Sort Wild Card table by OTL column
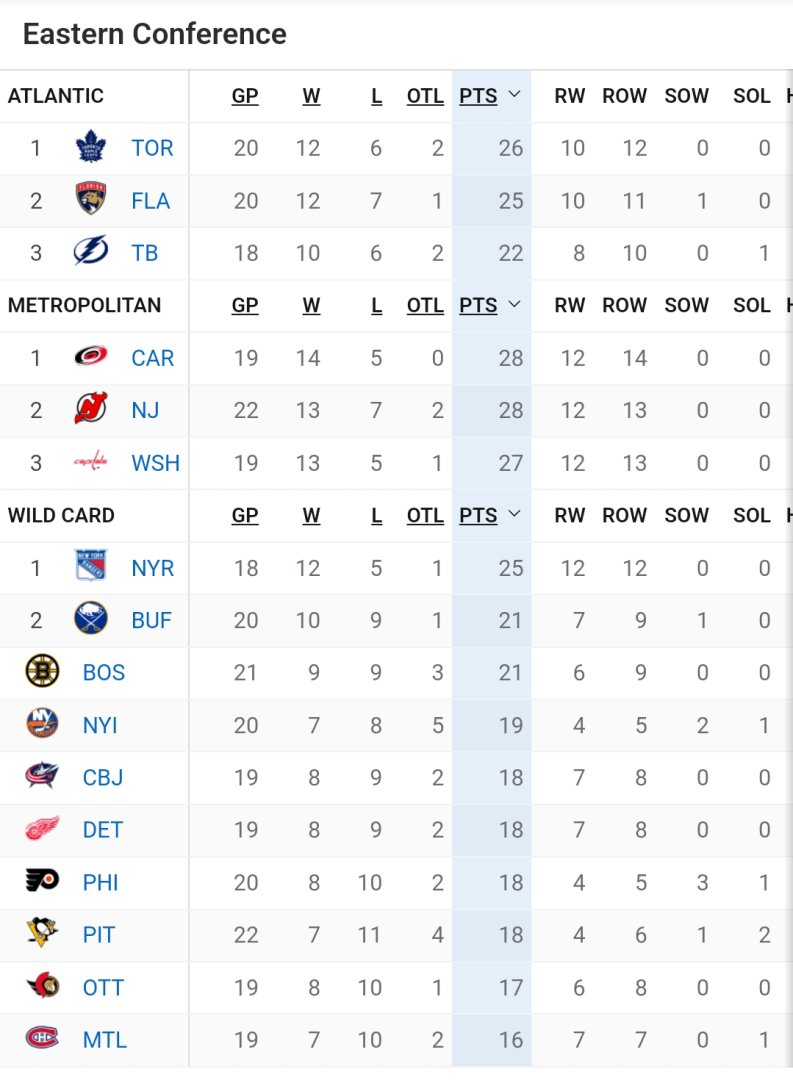The height and width of the screenshot is (1080, 793). pyautogui.click(x=425, y=516)
